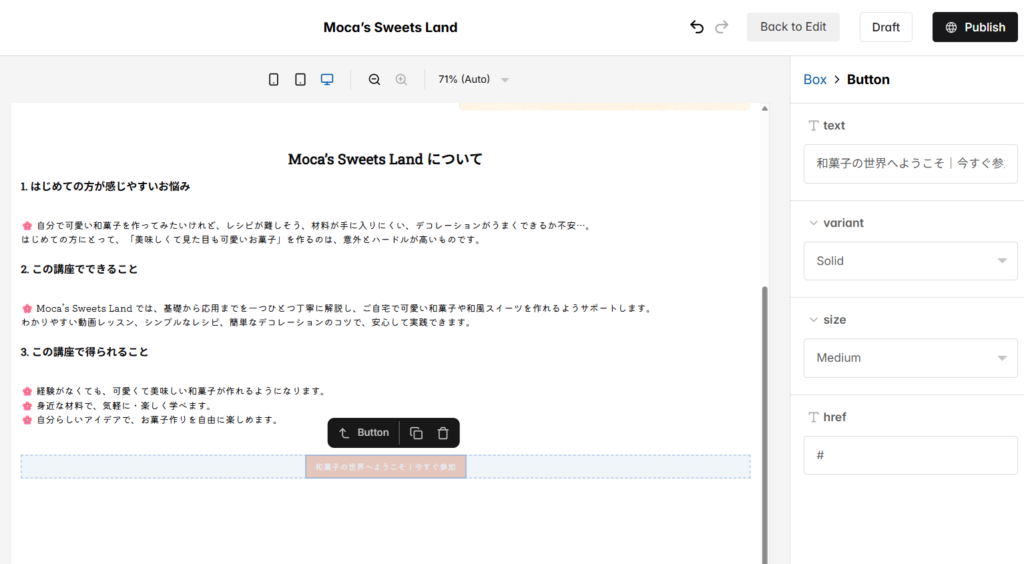Image resolution: width=1024 pixels, height=564 pixels.
Task: Click the redo arrow icon
Action: [722, 27]
